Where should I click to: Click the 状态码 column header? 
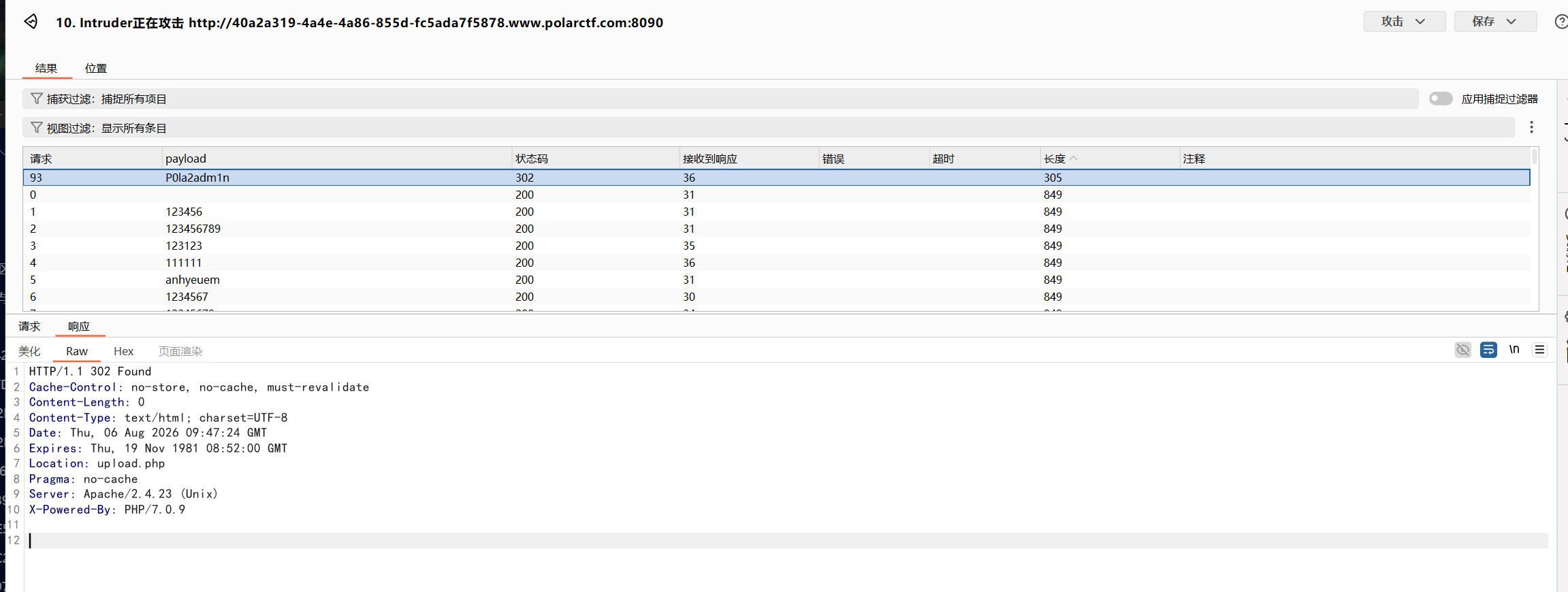532,159
